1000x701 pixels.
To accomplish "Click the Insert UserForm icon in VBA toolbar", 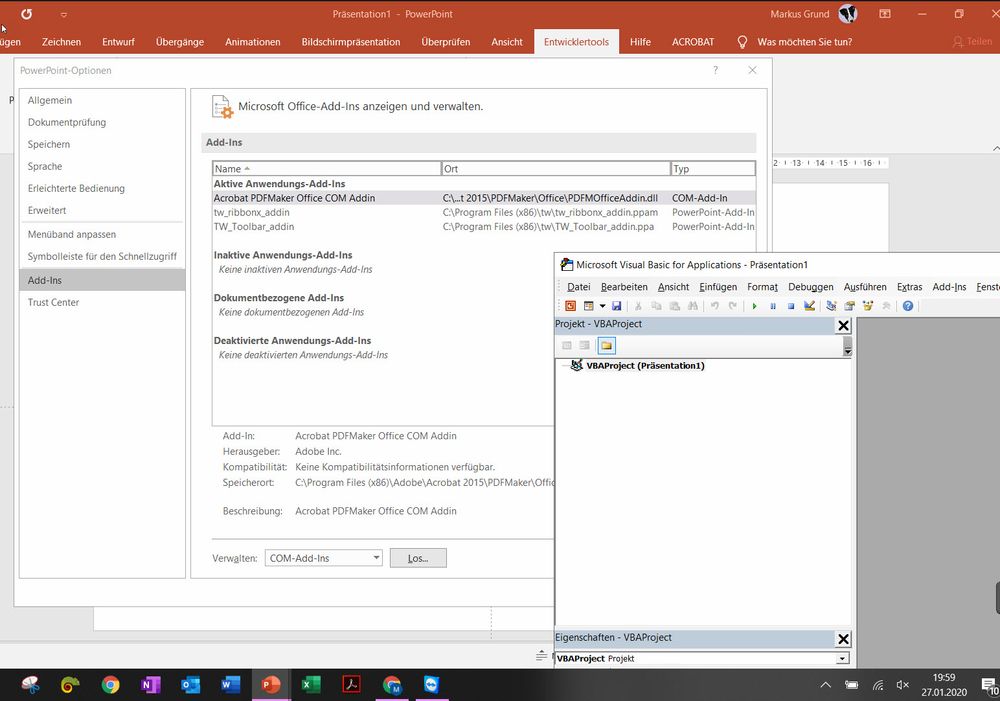I will [589, 306].
